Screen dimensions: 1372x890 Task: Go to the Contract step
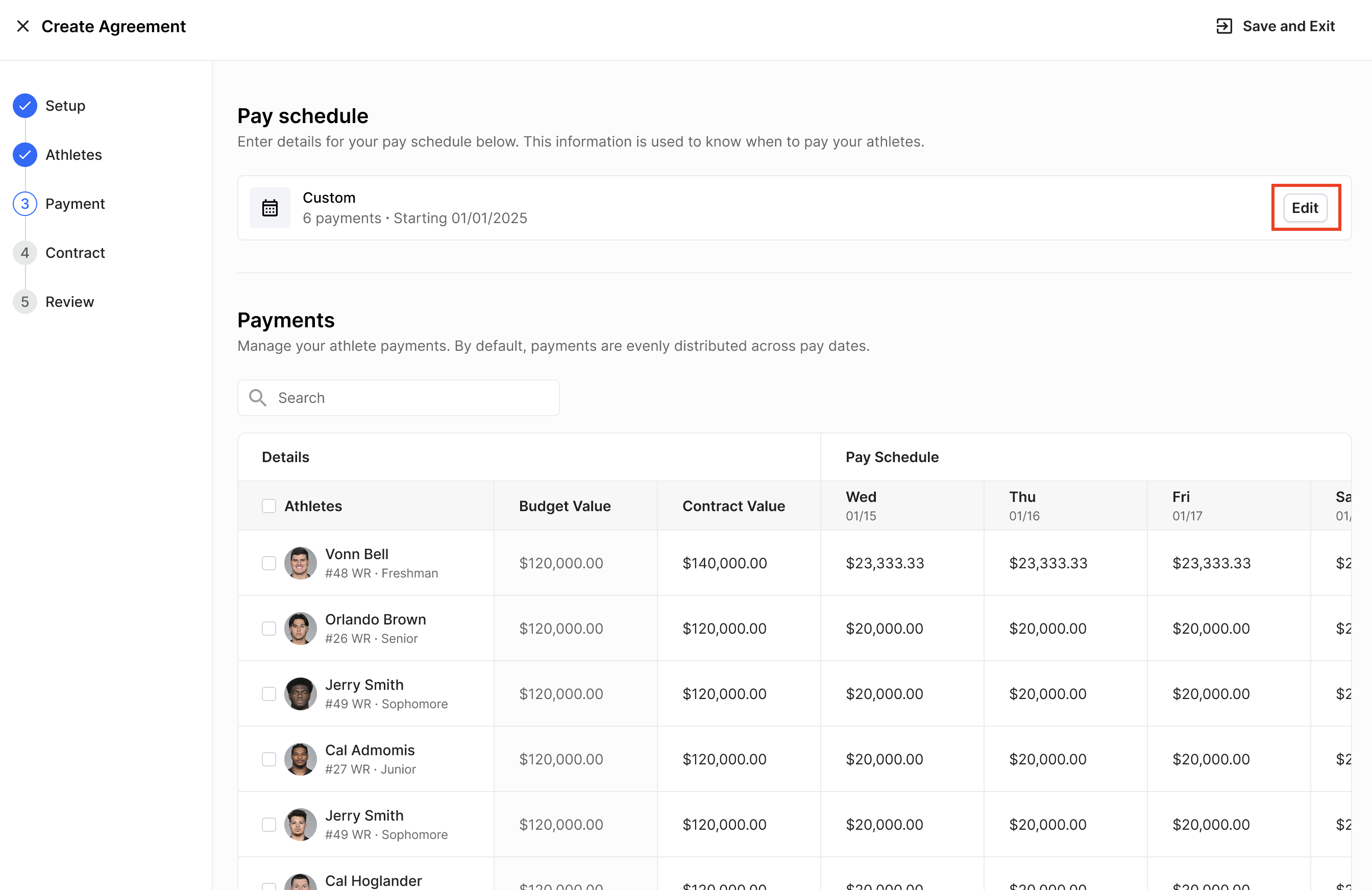[75, 253]
